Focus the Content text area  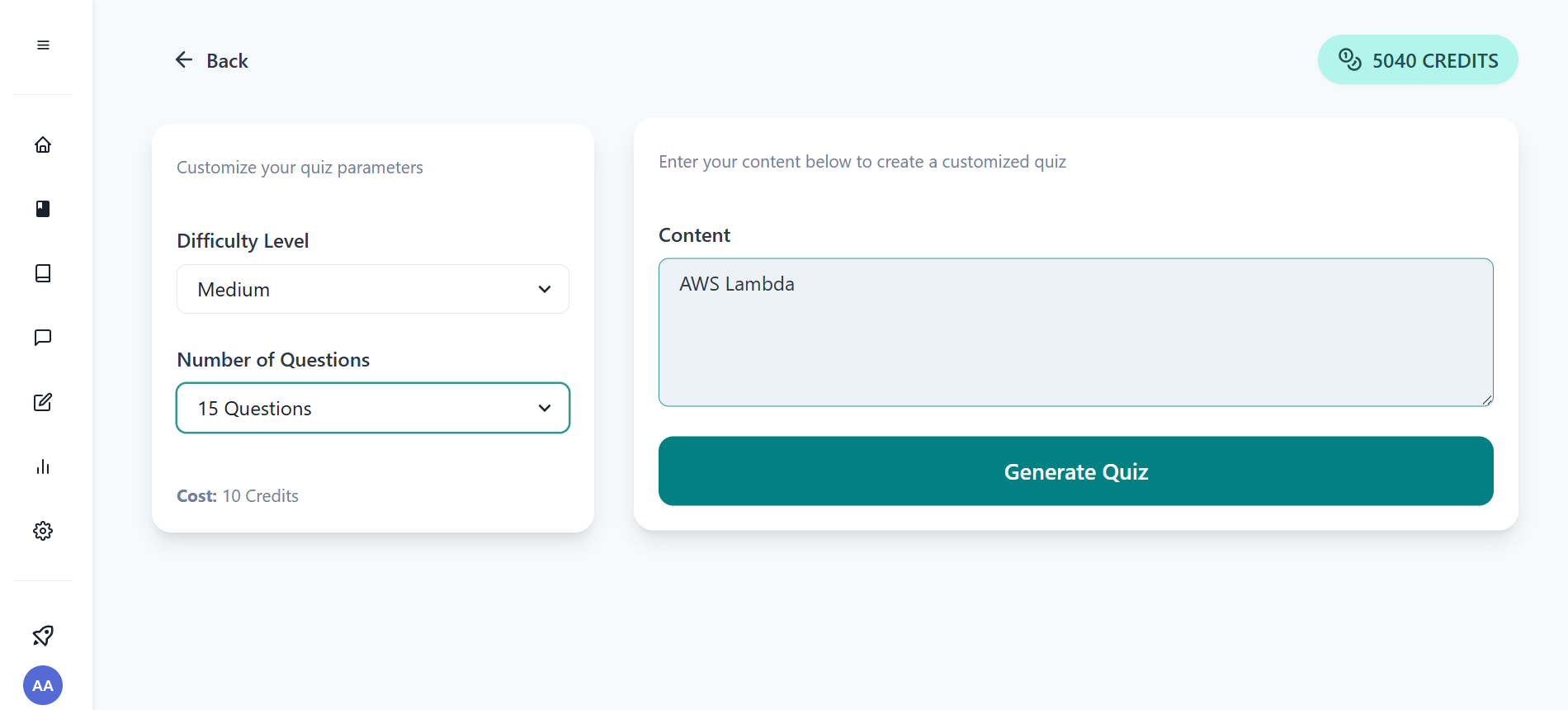pyautogui.click(x=1075, y=332)
